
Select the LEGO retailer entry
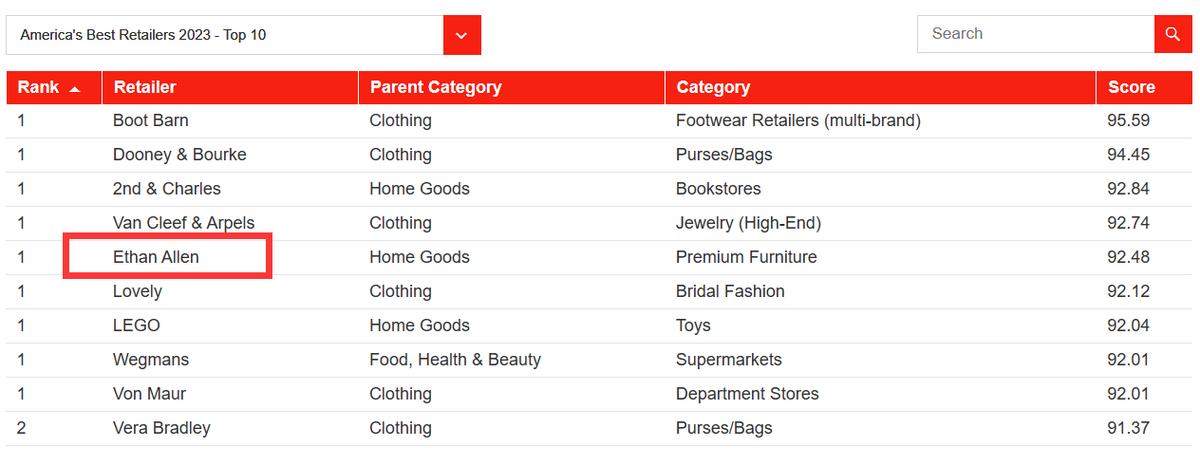pos(137,325)
